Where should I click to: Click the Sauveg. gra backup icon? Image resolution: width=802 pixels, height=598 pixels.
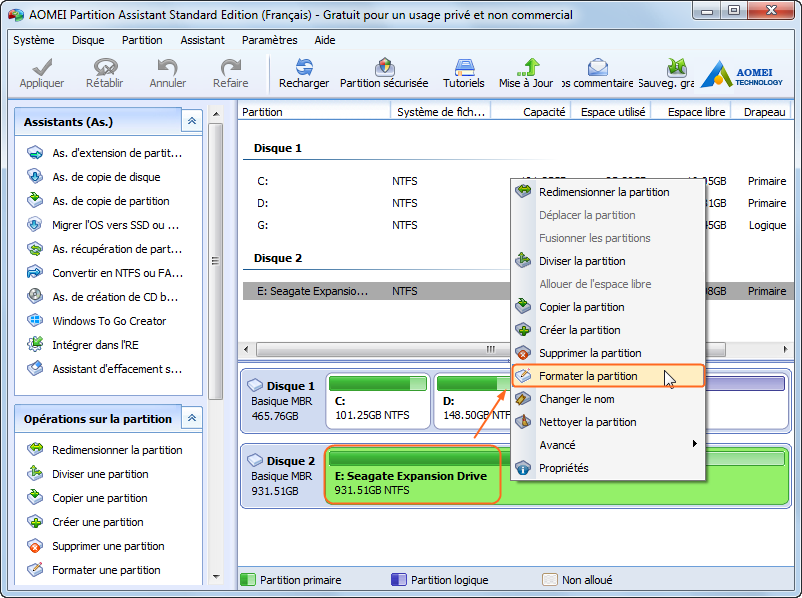pyautogui.click(x=676, y=67)
